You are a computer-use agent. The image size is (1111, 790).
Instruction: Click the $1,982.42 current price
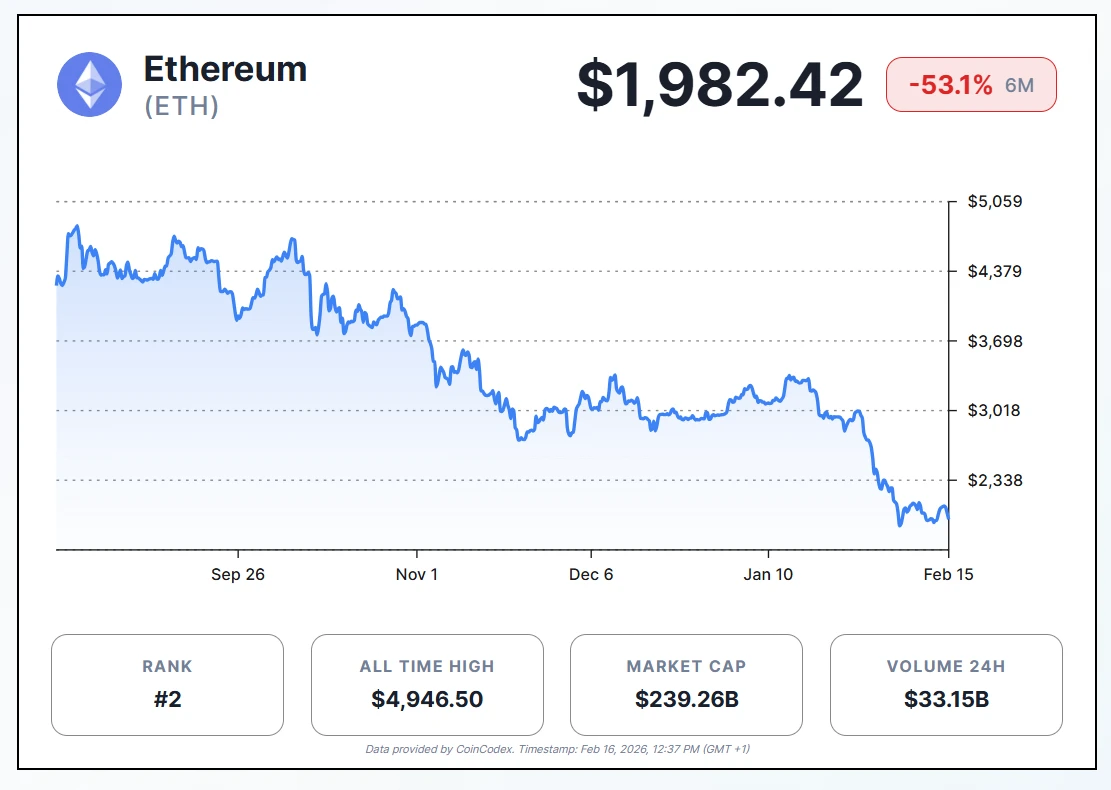tap(719, 85)
